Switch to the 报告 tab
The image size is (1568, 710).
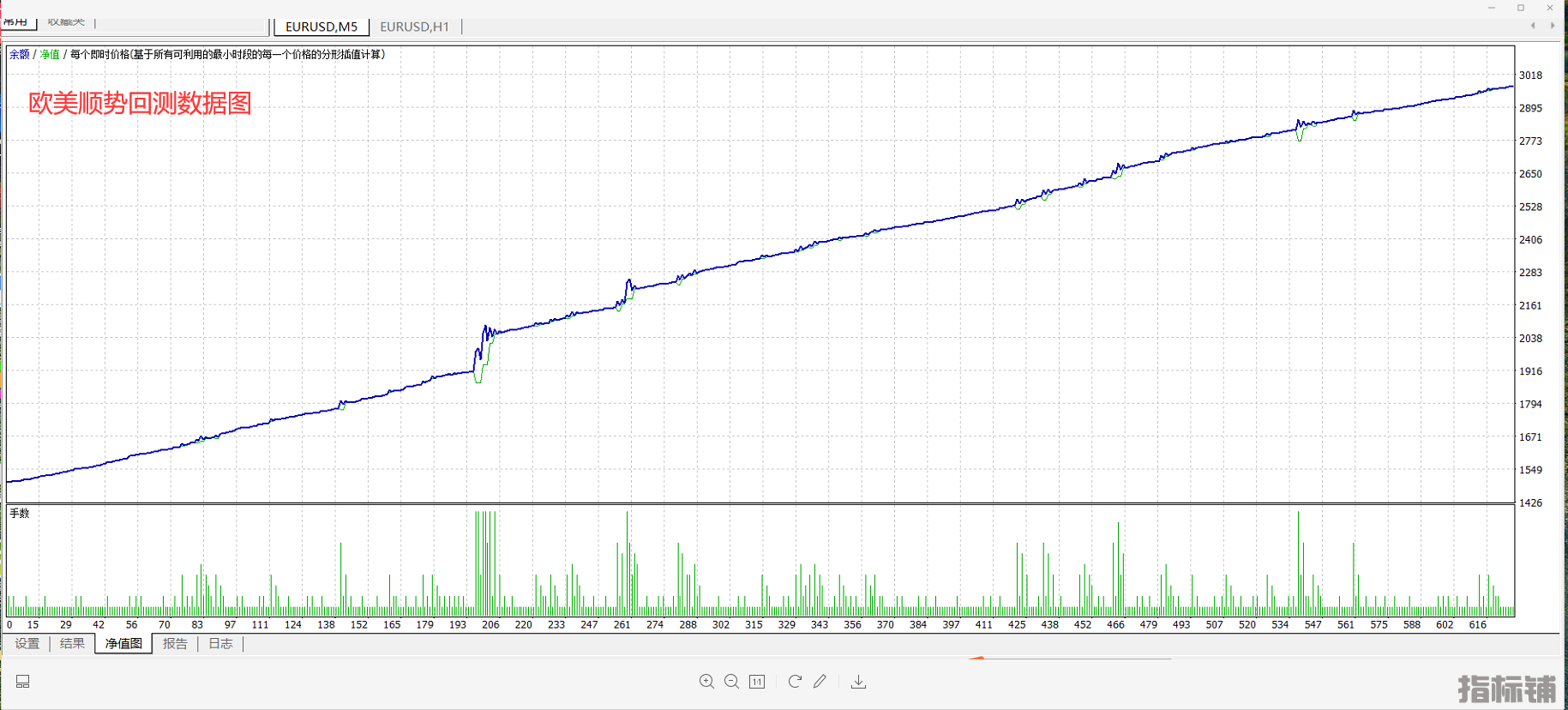click(175, 644)
